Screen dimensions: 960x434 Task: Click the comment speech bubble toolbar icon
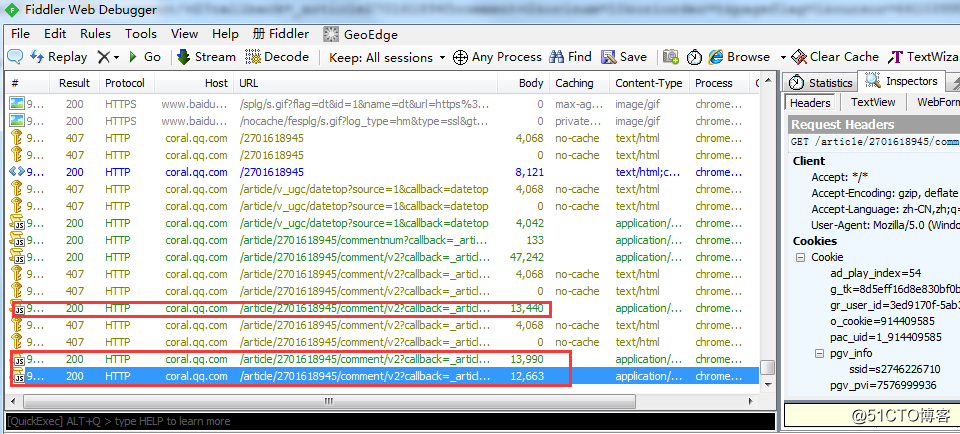pos(15,57)
